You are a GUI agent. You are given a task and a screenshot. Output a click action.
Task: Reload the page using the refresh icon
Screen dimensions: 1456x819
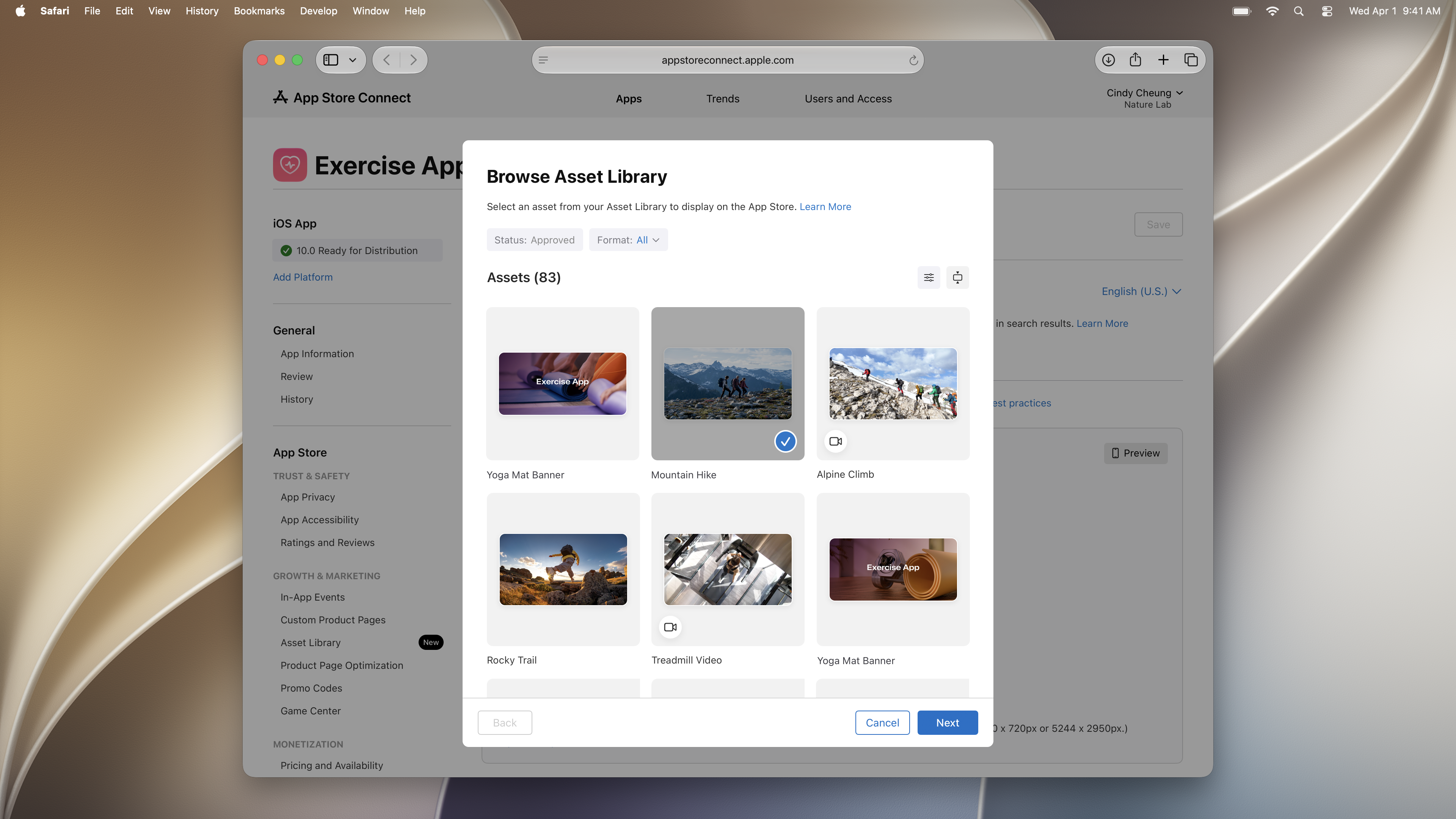point(913,61)
